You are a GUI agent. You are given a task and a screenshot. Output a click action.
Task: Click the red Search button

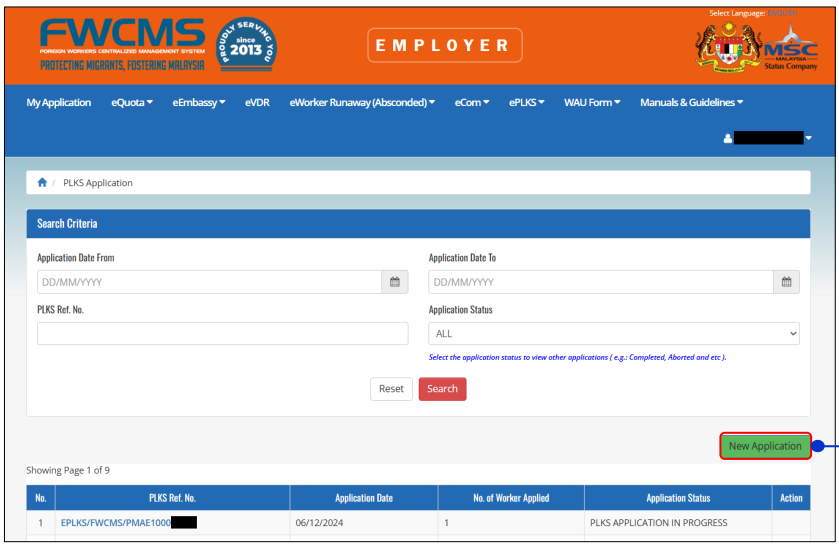click(443, 389)
